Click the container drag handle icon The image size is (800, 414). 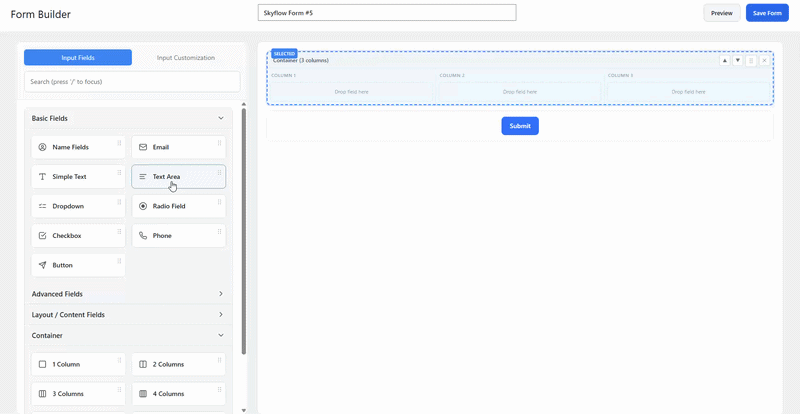click(751, 61)
